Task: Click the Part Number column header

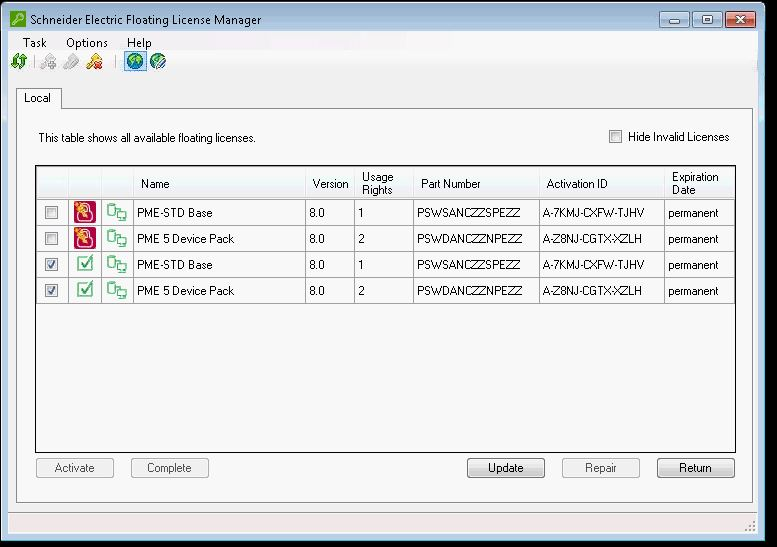Action: point(476,184)
